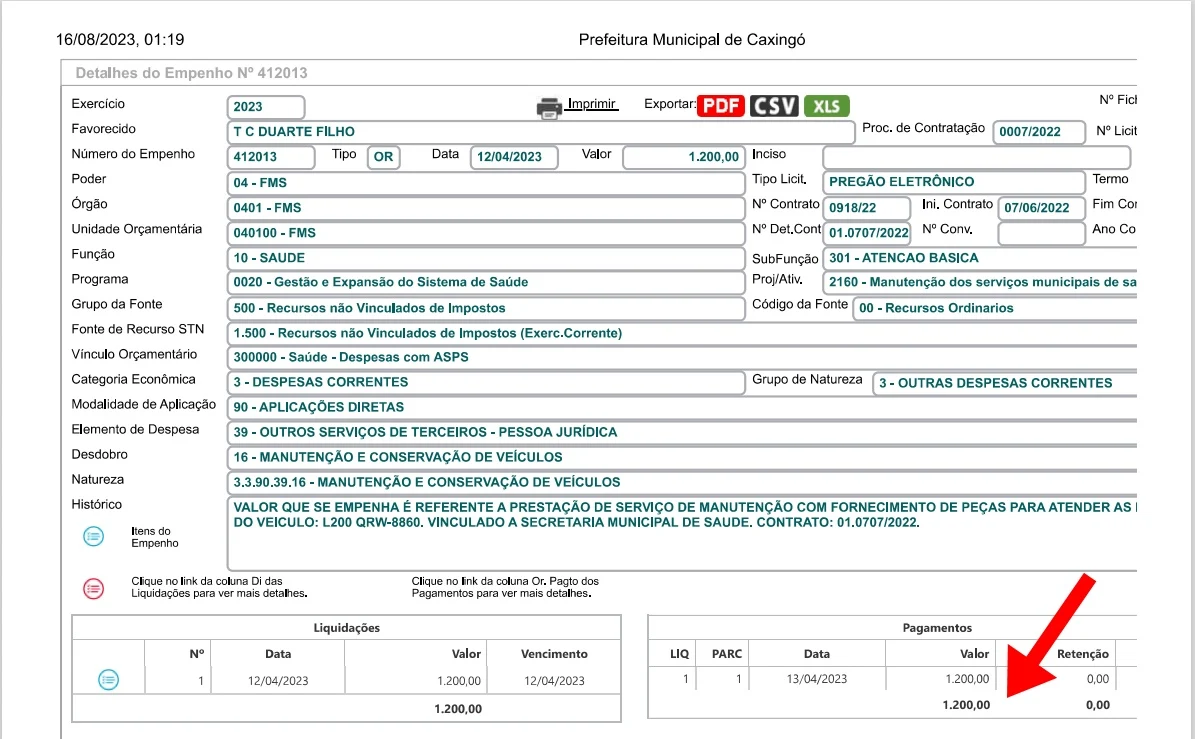Click the heading Detalhes do Empenho Nº 412013
This screenshot has width=1195, height=739.
[191, 73]
